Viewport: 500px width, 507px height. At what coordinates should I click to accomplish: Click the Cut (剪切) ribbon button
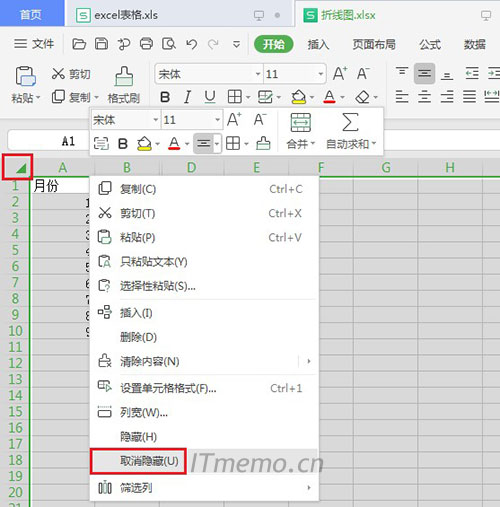(71, 74)
